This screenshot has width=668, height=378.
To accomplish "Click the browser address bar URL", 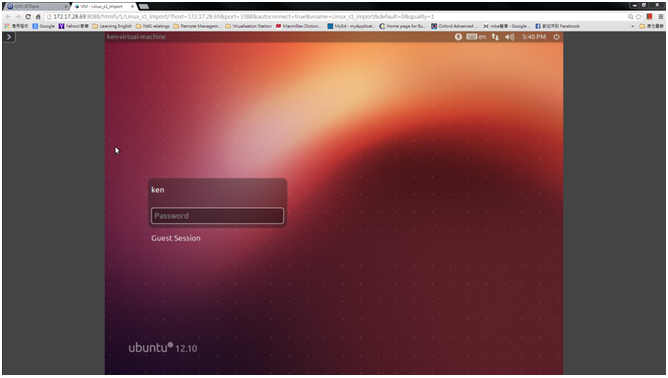I will pos(243,17).
